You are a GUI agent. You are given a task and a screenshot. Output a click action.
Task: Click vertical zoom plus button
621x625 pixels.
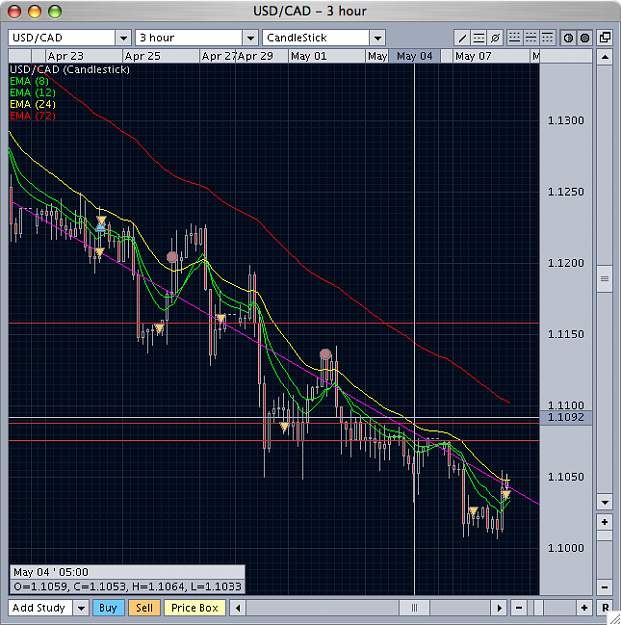605,522
